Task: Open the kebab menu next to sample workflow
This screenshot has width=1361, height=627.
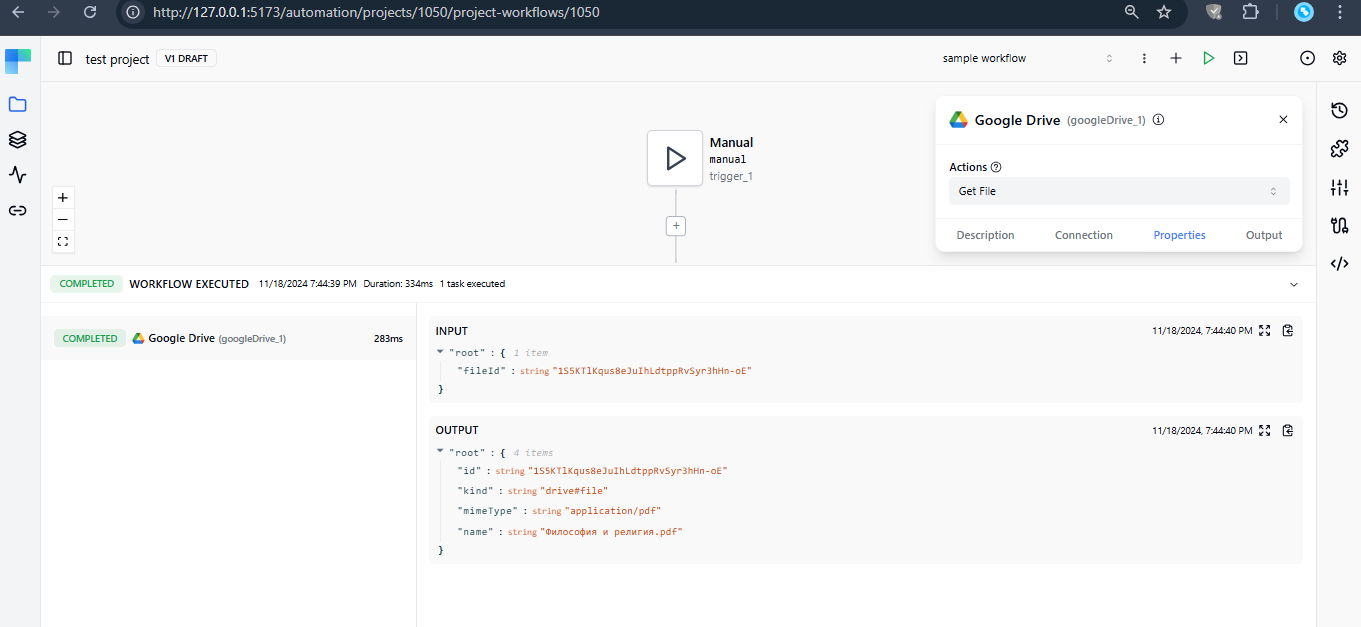Action: point(1144,58)
